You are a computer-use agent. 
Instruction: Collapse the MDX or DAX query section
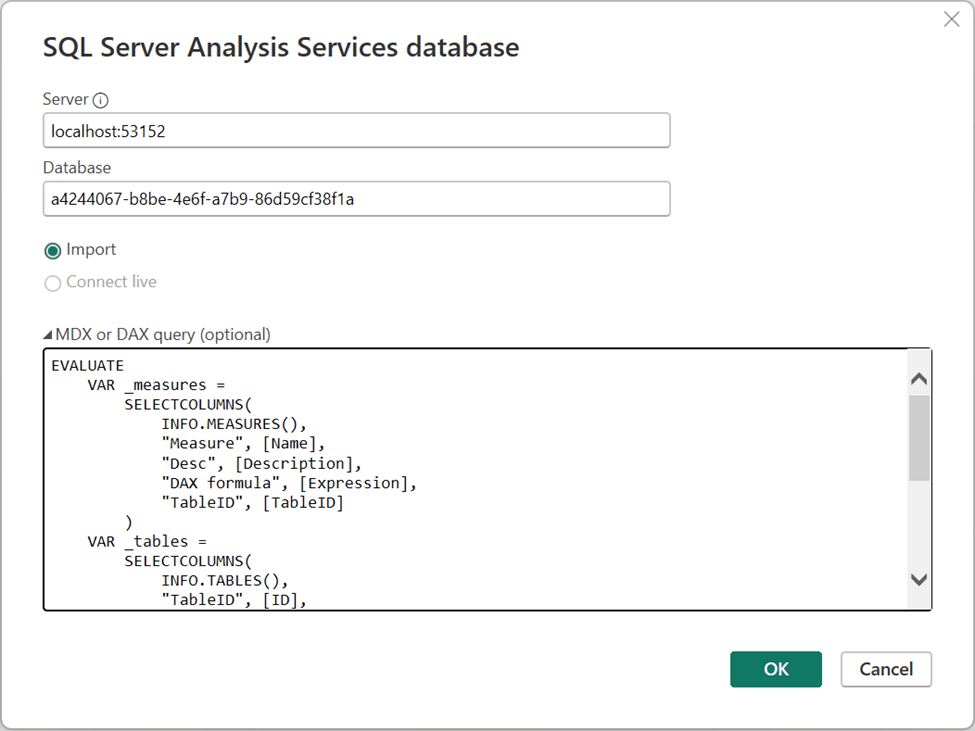(x=49, y=335)
